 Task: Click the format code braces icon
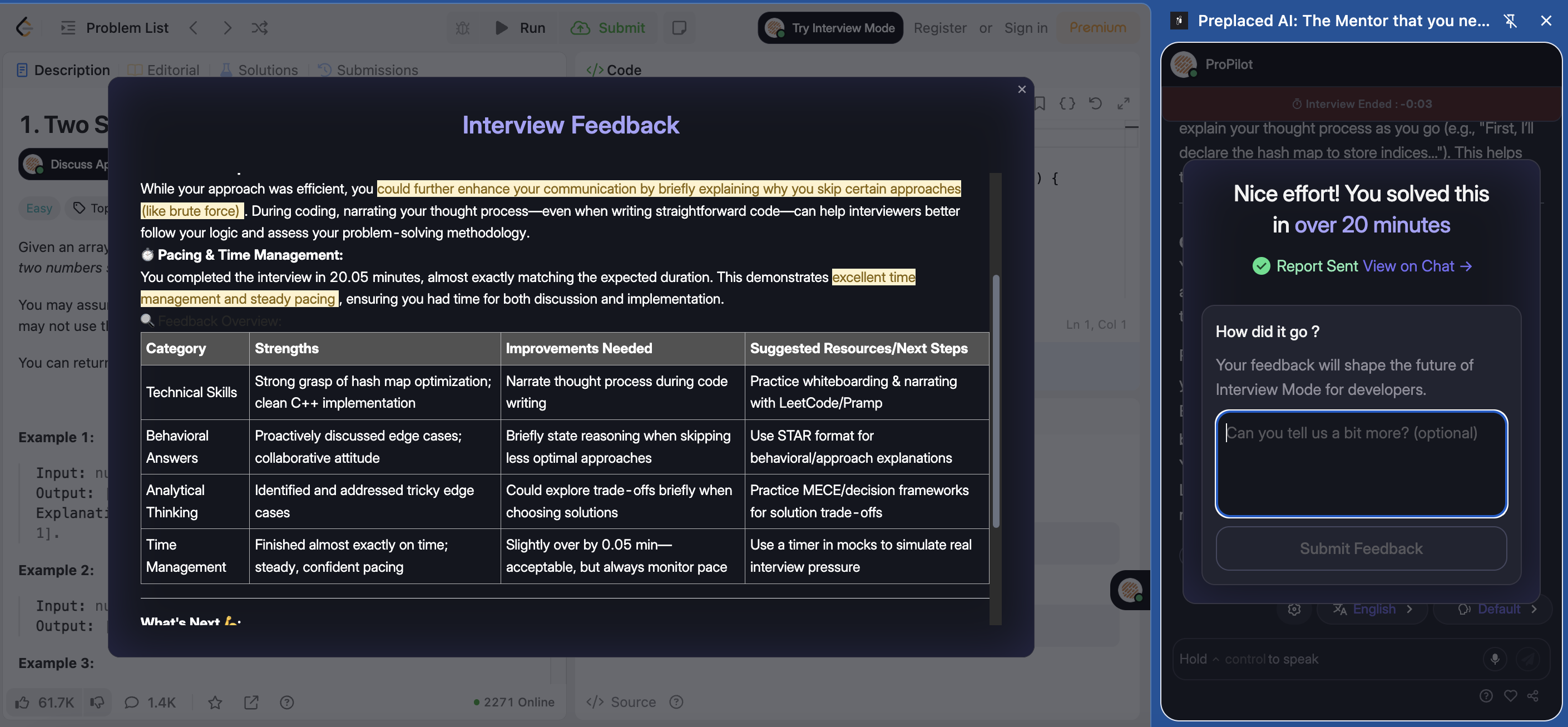[1067, 103]
